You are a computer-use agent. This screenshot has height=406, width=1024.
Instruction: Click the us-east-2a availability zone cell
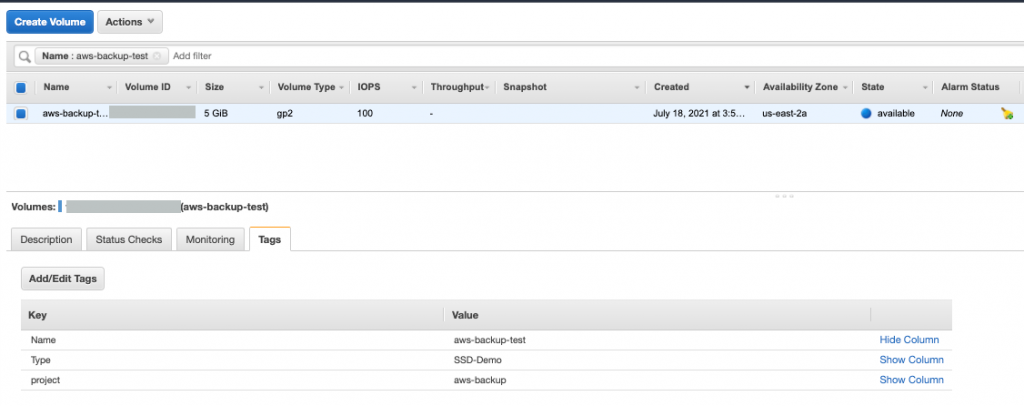784,114
